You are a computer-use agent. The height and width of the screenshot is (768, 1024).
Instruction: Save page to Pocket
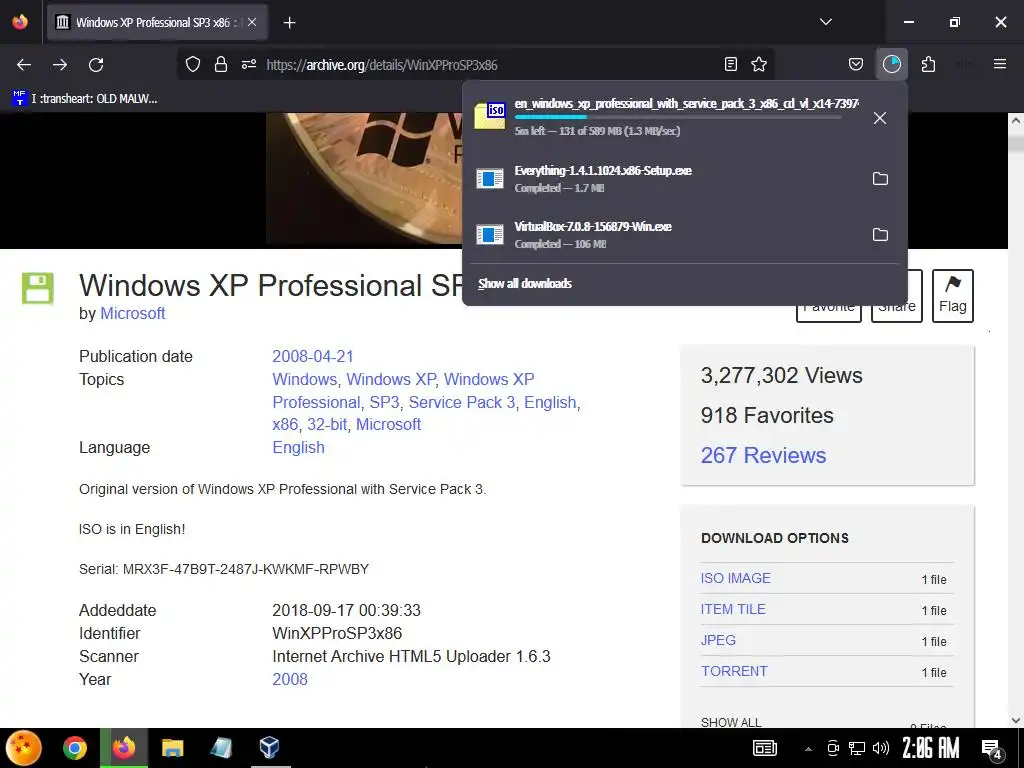[x=856, y=64]
